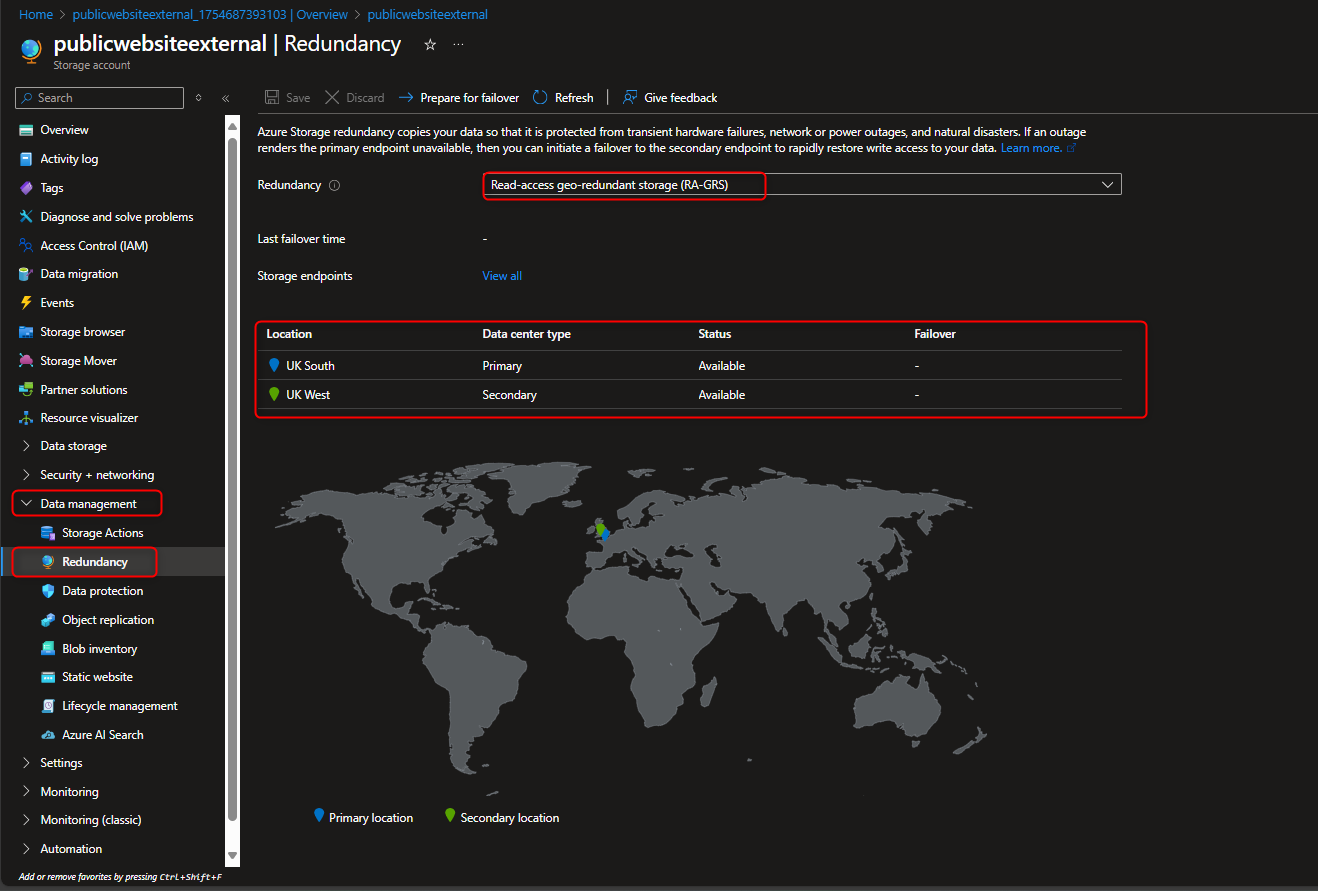This screenshot has width=1318, height=891.
Task: Open the Static website menu item
Action: [x=97, y=677]
